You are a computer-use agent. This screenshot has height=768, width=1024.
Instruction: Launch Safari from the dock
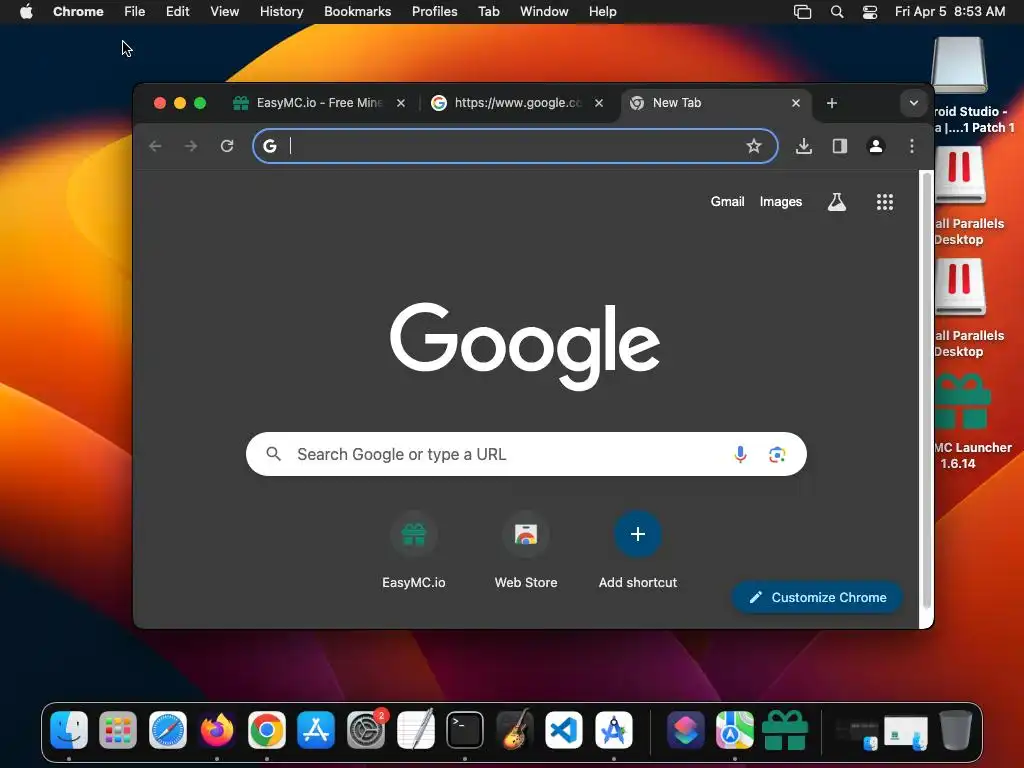click(168, 729)
